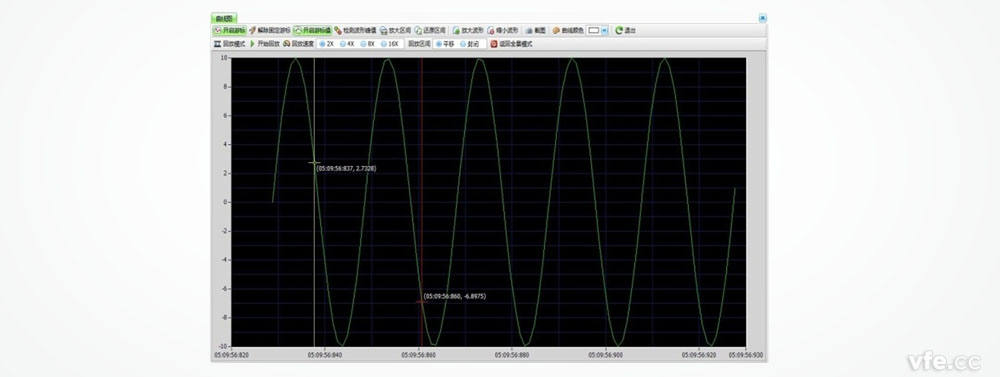Start playback with 开始回放 button
The height and width of the screenshot is (377, 1000).
(x=264, y=44)
